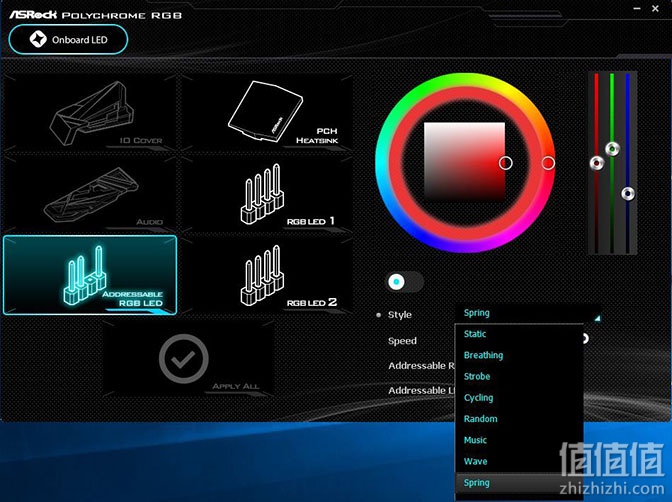Choose Static from the style list
672x502 pixels.
tap(519, 334)
